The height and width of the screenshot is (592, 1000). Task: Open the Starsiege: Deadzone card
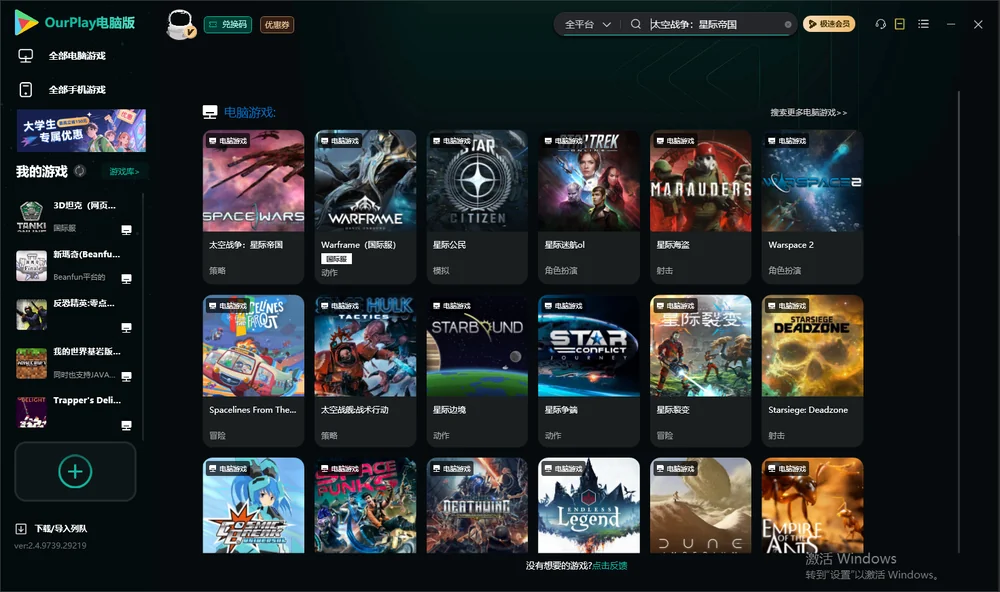(x=812, y=371)
